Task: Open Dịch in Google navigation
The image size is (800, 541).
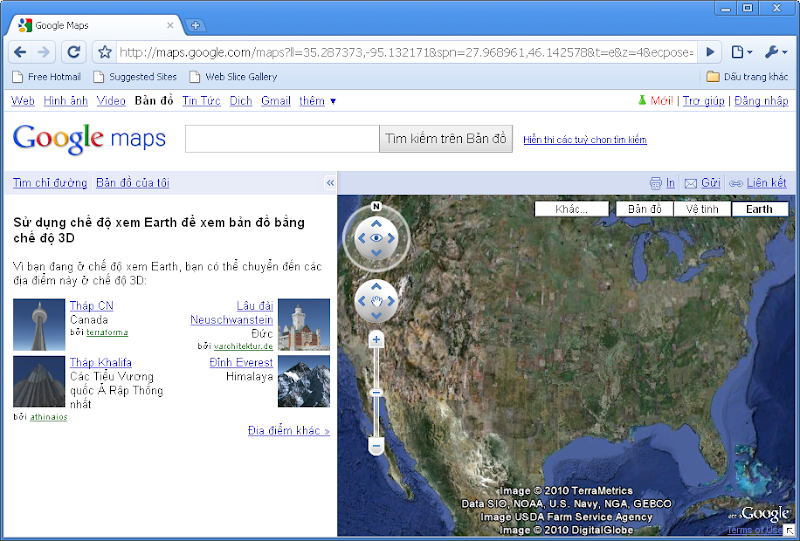Action: pos(241,101)
